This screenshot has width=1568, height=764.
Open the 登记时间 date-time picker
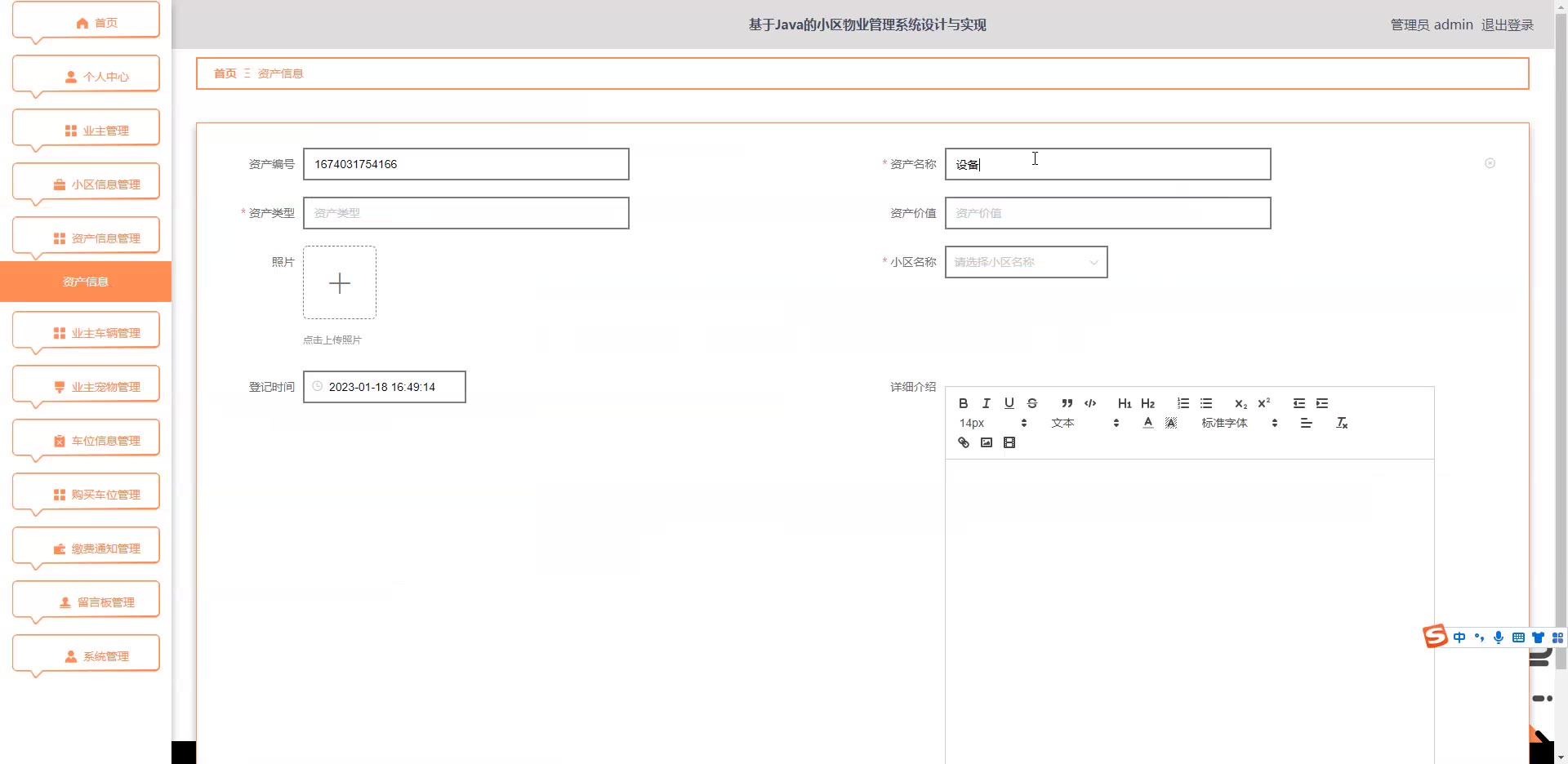point(385,387)
